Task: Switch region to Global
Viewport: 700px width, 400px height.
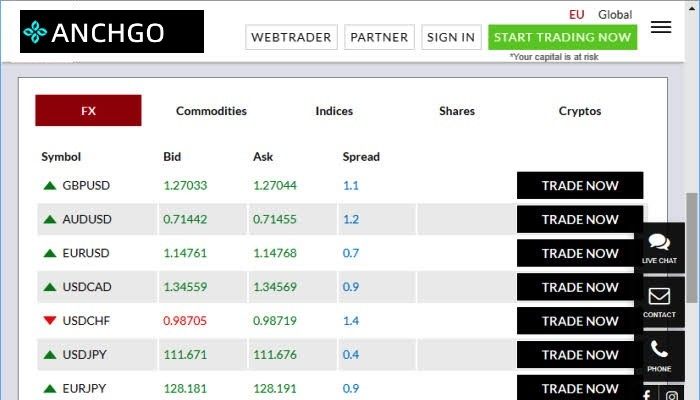Action: coord(615,15)
